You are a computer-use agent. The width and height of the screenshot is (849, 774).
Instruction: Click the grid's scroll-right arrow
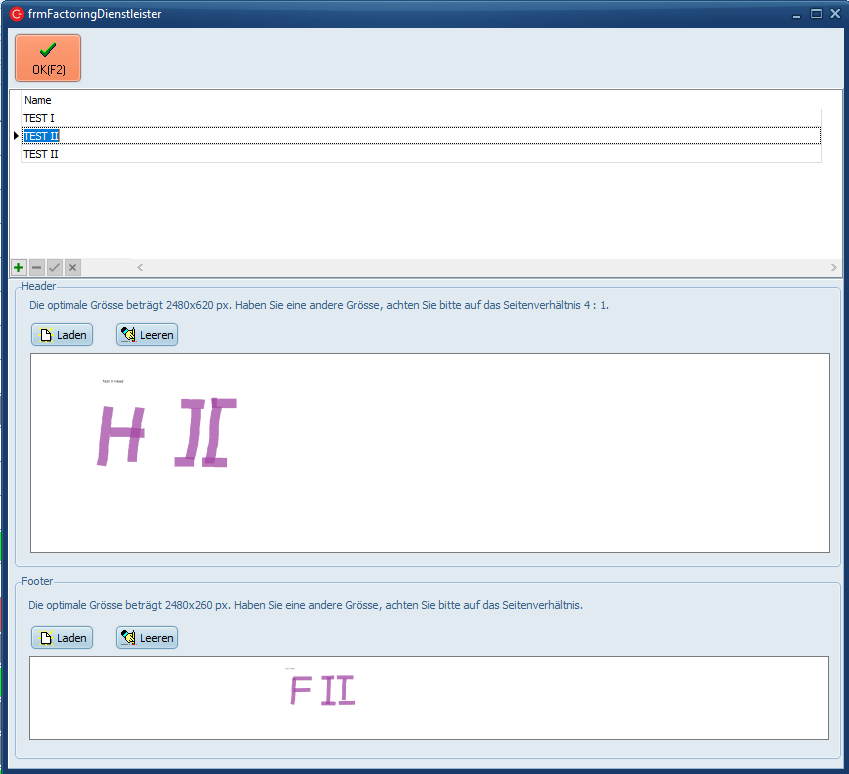[x=834, y=268]
